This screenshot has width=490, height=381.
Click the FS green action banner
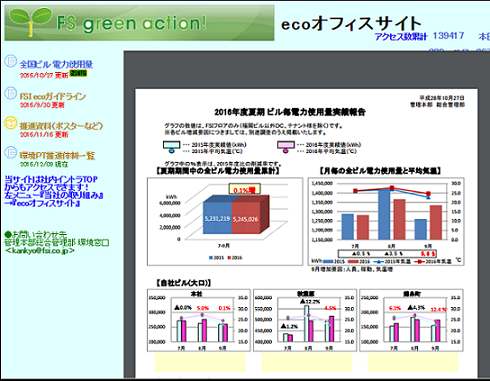click(x=139, y=23)
